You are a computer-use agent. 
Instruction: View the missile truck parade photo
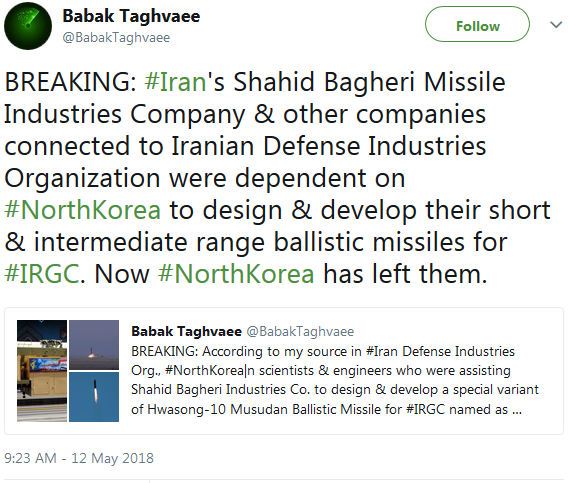(x=42, y=371)
